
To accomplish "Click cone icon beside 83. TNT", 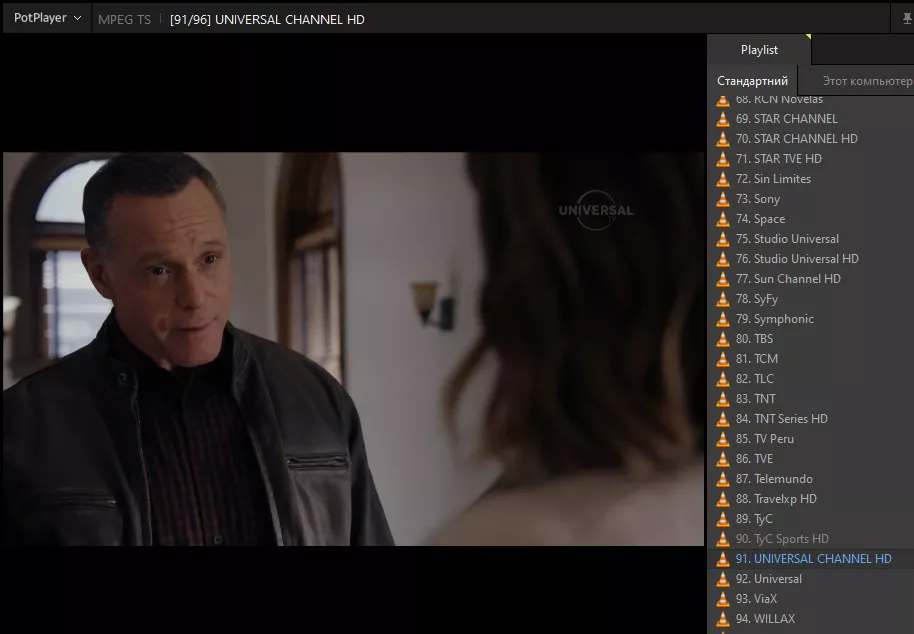I will point(723,399).
